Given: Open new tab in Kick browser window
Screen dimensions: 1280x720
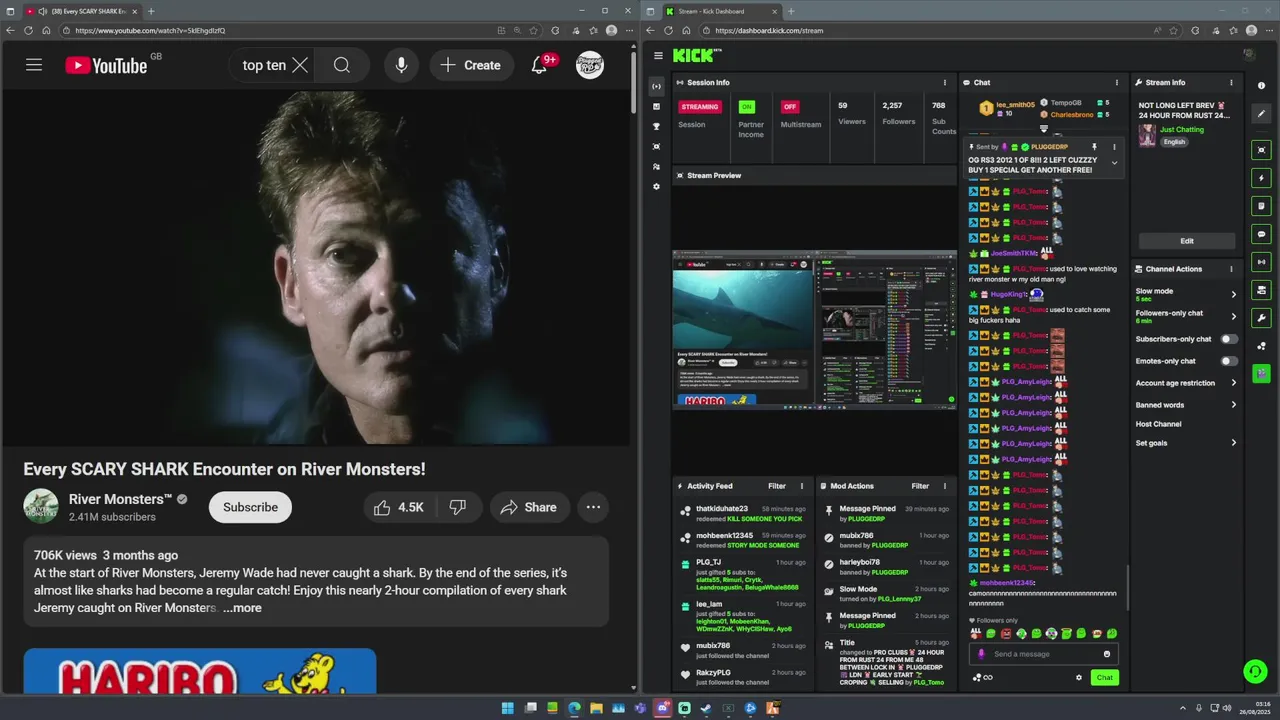Looking at the screenshot, I should pyautogui.click(x=790, y=11).
